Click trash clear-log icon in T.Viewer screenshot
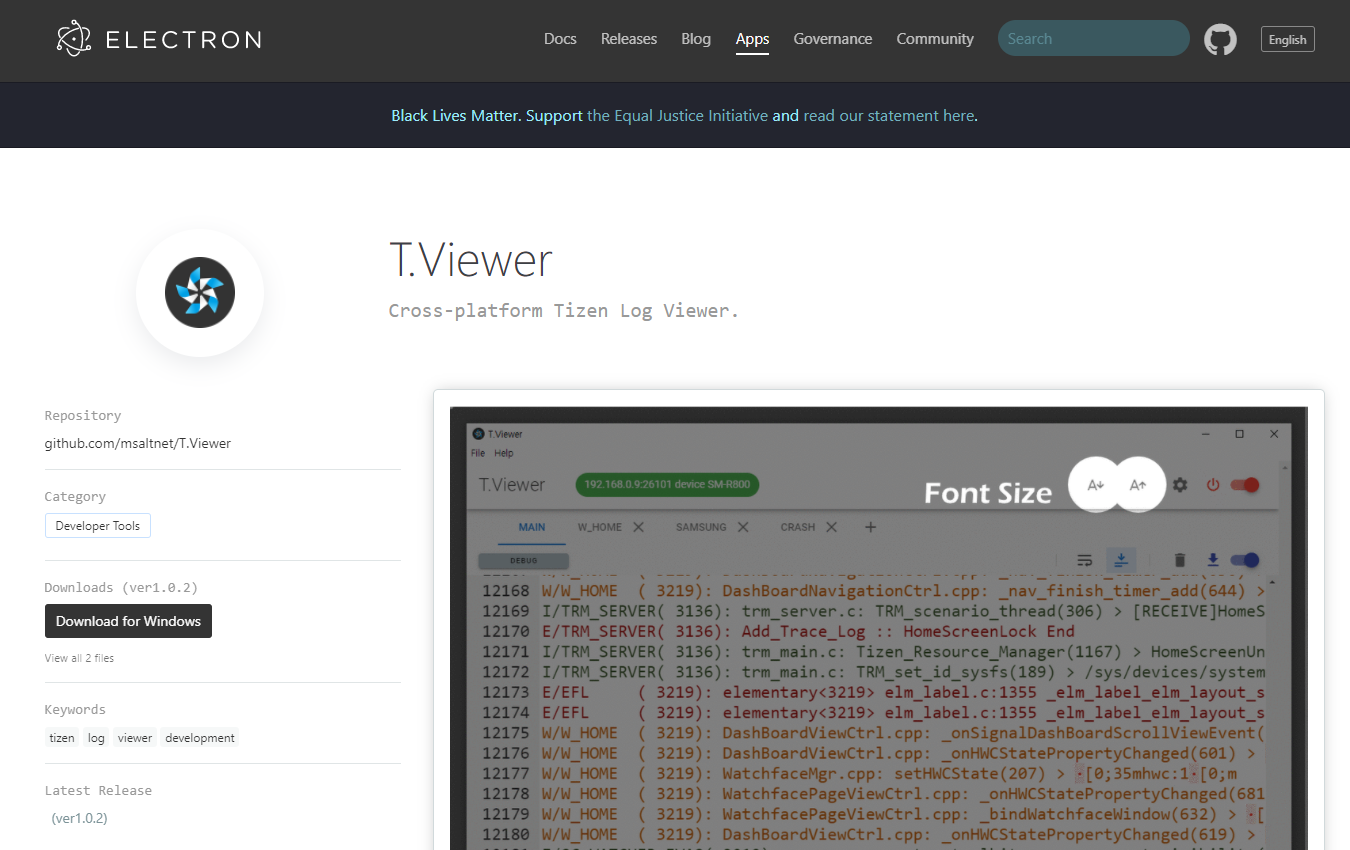The height and width of the screenshot is (850, 1350). pyautogui.click(x=1180, y=560)
